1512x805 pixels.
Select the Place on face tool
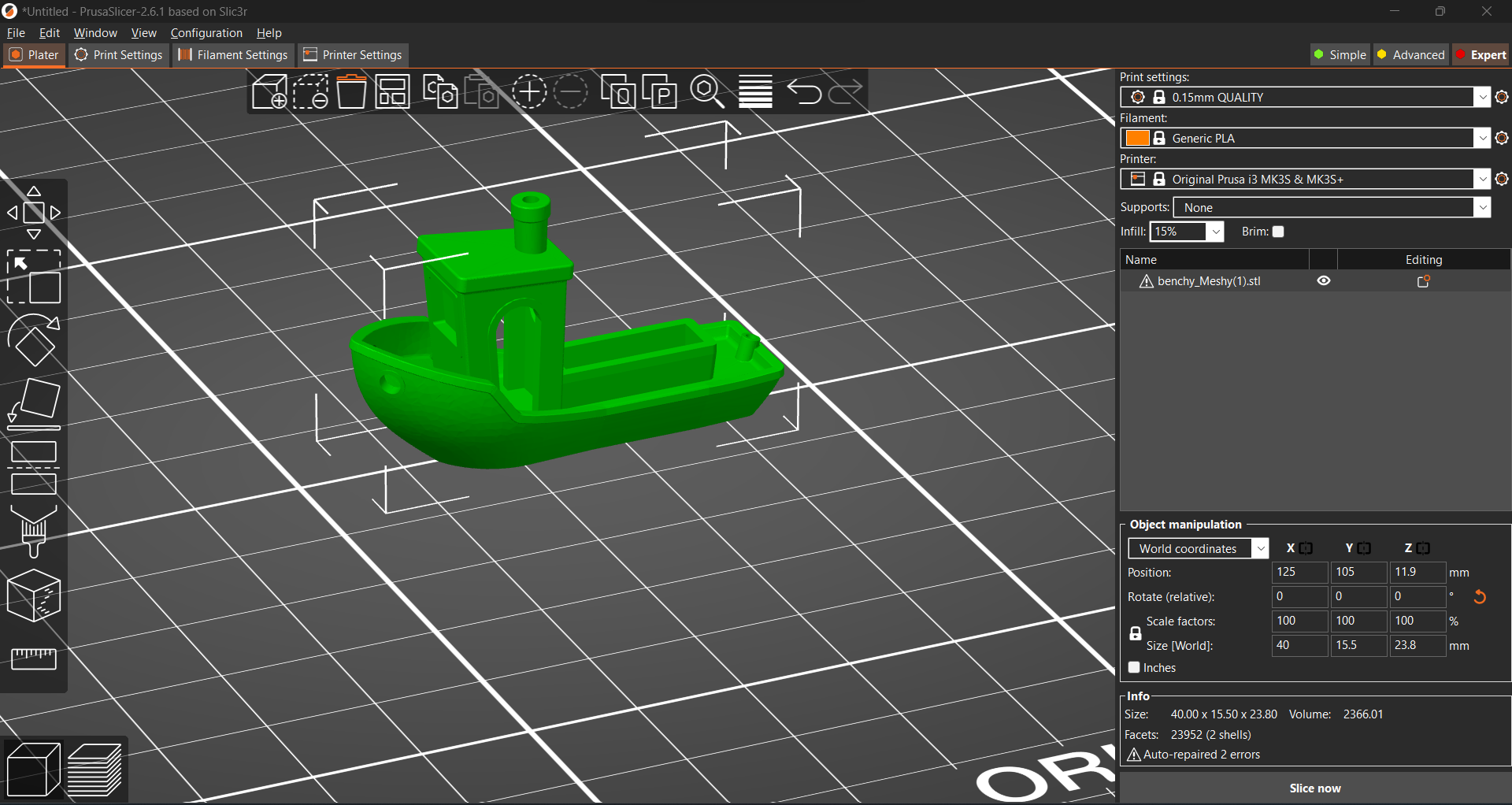pyautogui.click(x=34, y=405)
